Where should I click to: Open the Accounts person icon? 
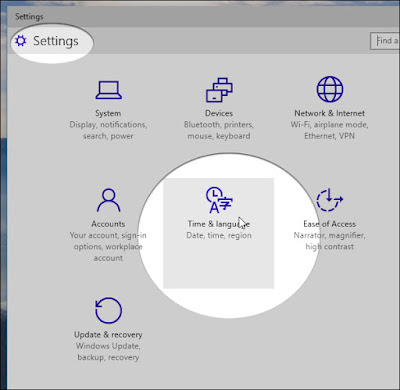(108, 200)
